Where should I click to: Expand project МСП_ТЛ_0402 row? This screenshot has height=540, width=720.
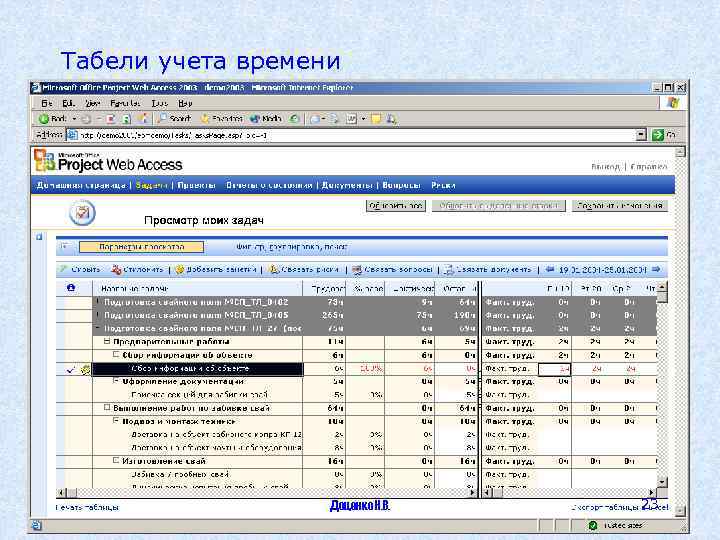click(x=97, y=302)
